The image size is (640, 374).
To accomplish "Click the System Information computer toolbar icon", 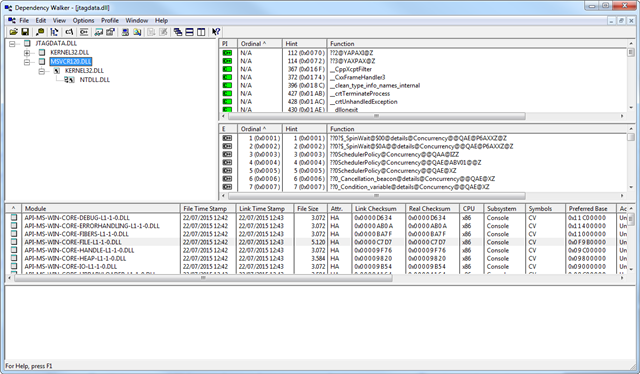I will pos(125,32).
